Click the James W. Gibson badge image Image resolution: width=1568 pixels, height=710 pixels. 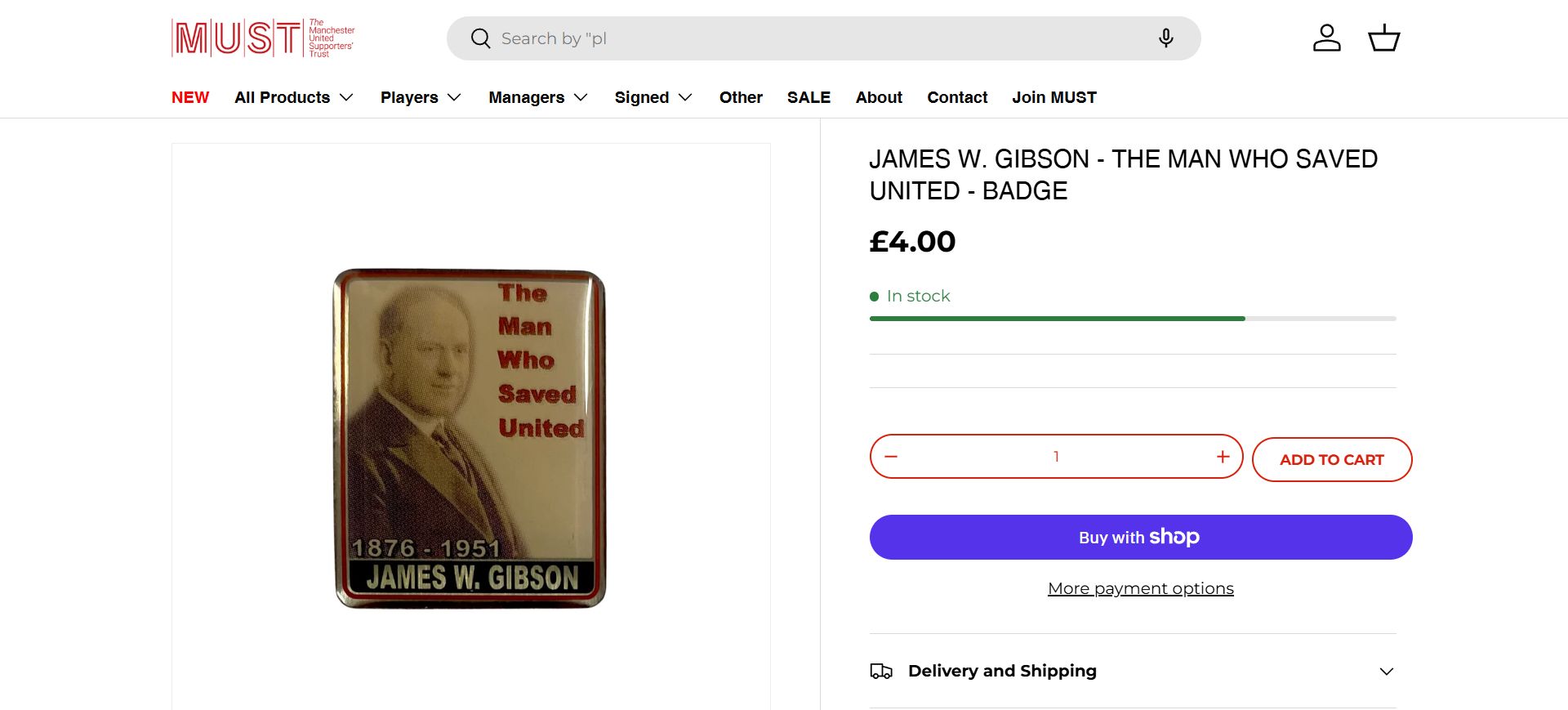point(470,439)
